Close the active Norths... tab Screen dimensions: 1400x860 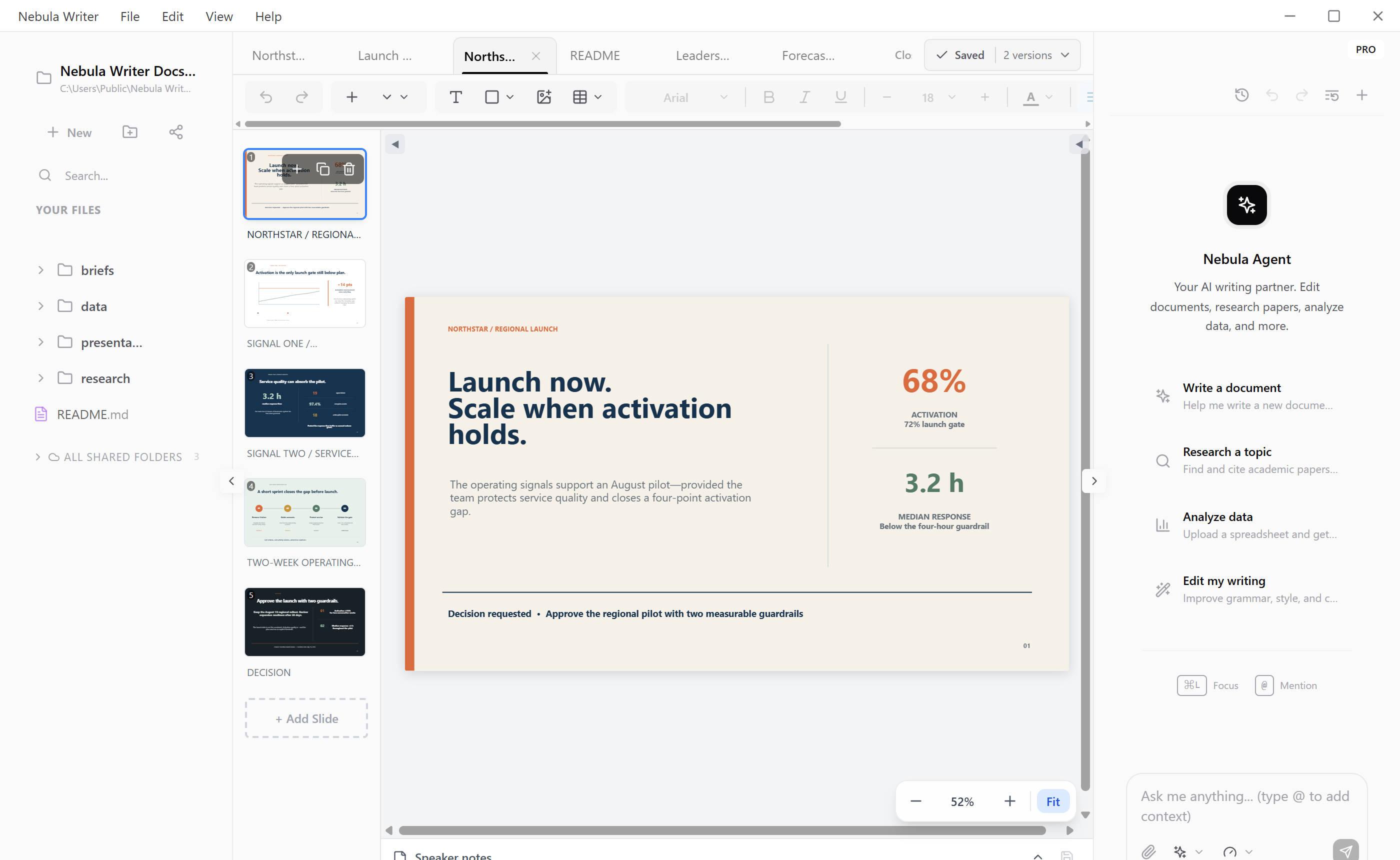(x=535, y=55)
